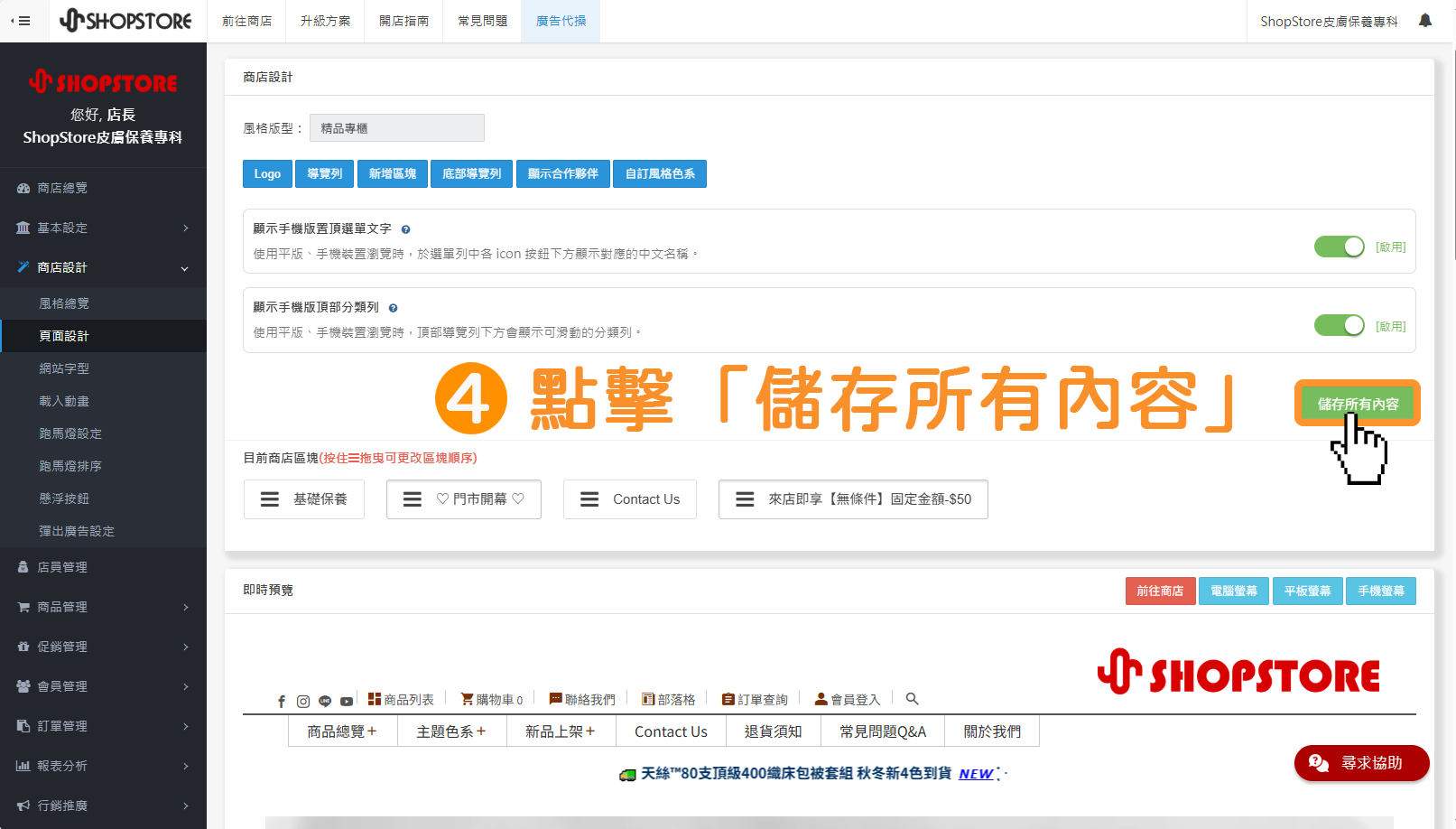Open 升級方案 in top menu

pyautogui.click(x=325, y=21)
